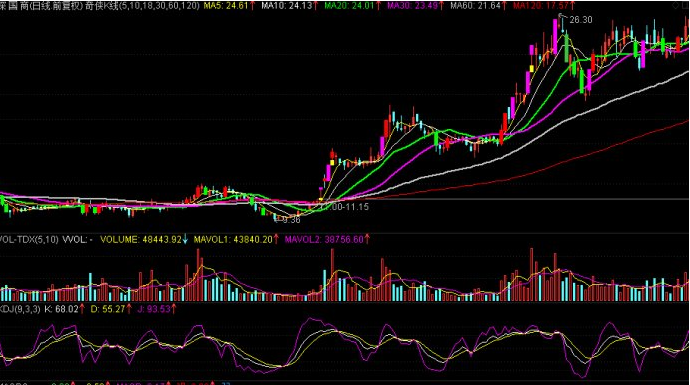Click the MA60: 21.64 label
This screenshot has height=385, width=690.
tap(476, 6)
